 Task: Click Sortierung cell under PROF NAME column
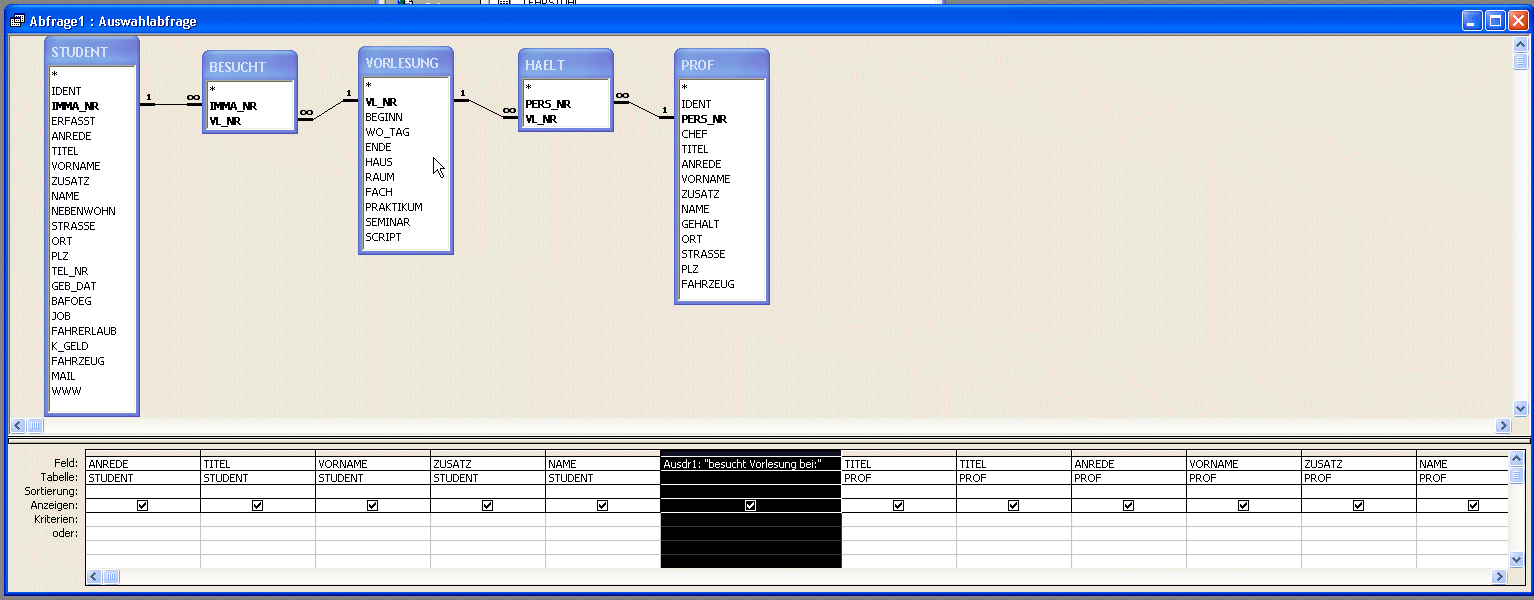pos(1462,492)
